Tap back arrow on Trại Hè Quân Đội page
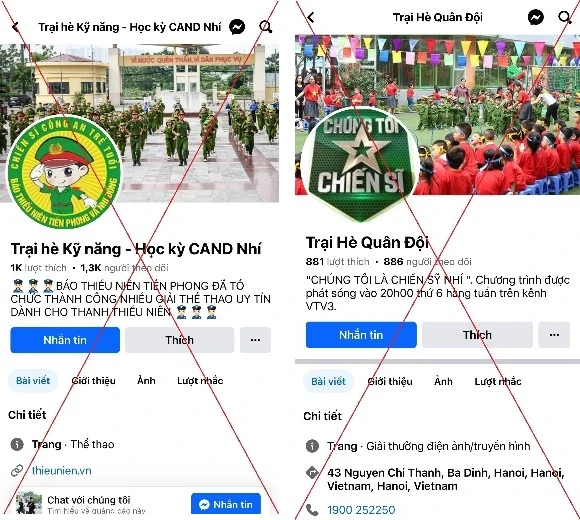Screen dimensions: 580x520 311,17
